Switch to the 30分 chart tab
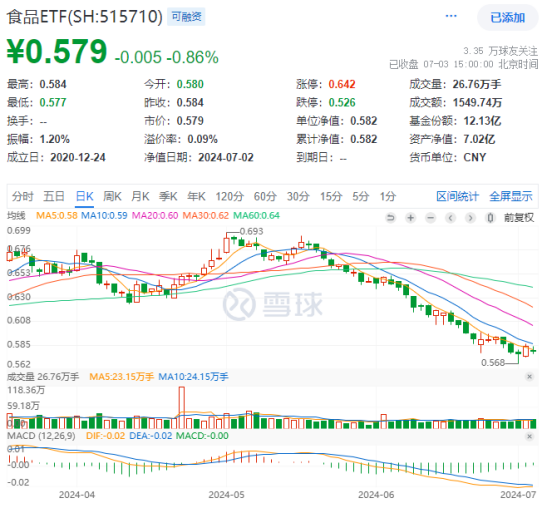The height and width of the screenshot is (508, 542). [298, 196]
